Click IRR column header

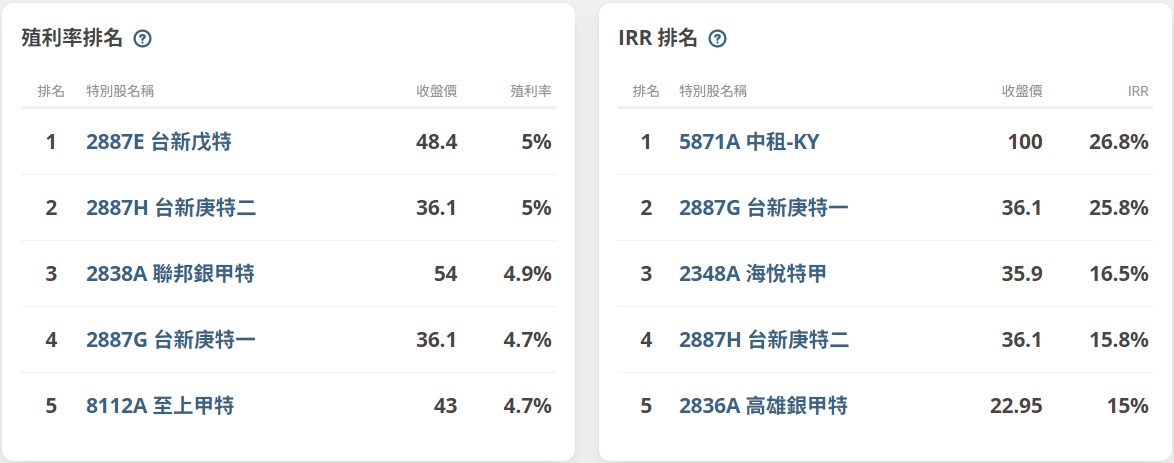click(x=1138, y=91)
